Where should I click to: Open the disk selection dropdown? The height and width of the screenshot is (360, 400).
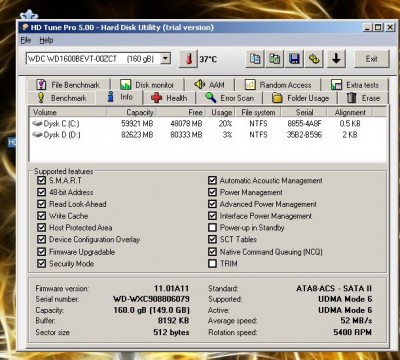coord(165,59)
